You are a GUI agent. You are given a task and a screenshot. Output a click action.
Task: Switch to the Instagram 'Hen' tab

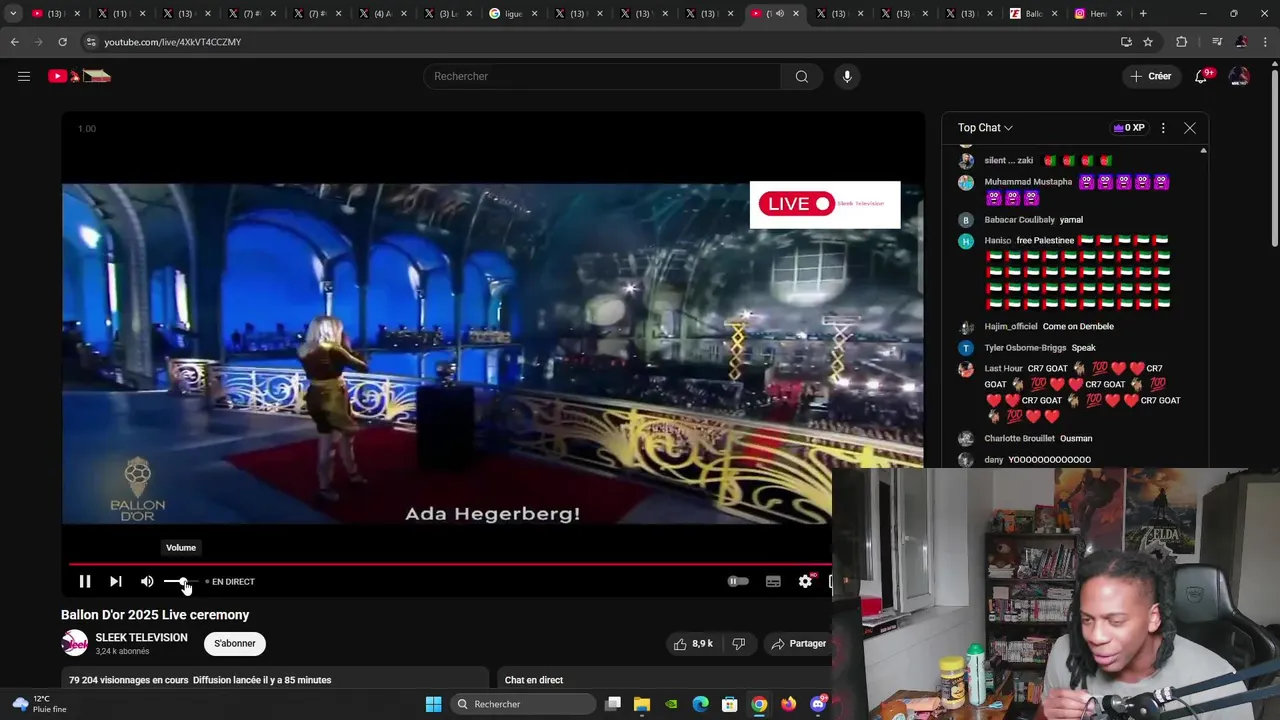[1098, 14]
